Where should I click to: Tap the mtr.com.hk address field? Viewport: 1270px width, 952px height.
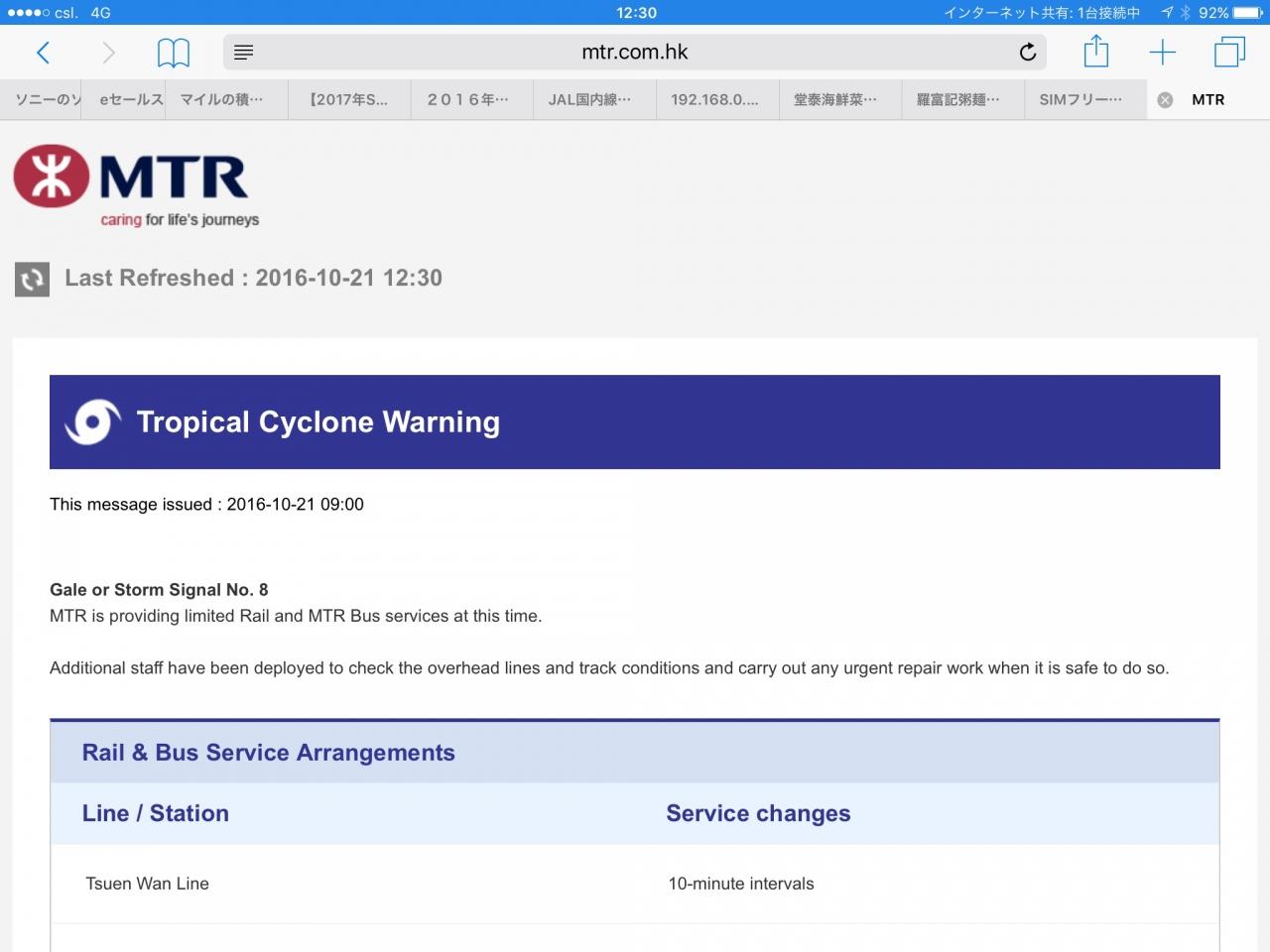[635, 53]
